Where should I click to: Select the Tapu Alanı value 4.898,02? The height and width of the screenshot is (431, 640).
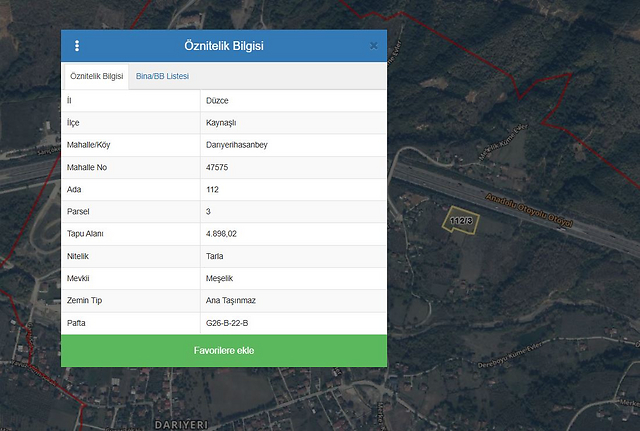click(x=221, y=234)
